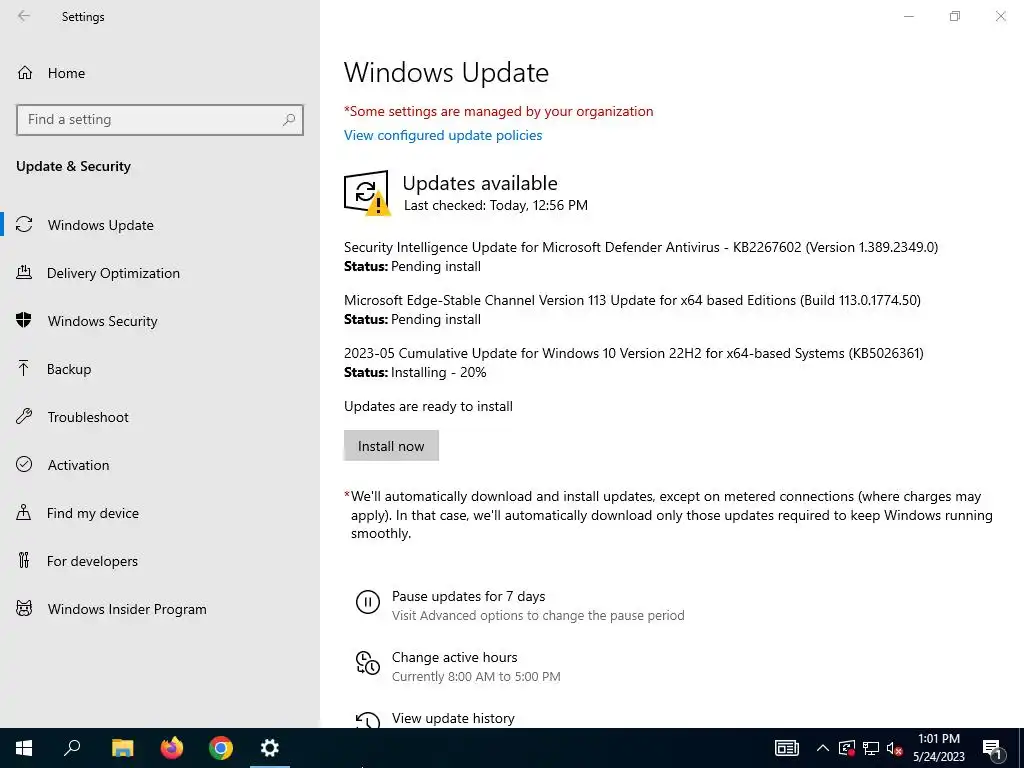Click the Find my device icon

tap(24, 512)
